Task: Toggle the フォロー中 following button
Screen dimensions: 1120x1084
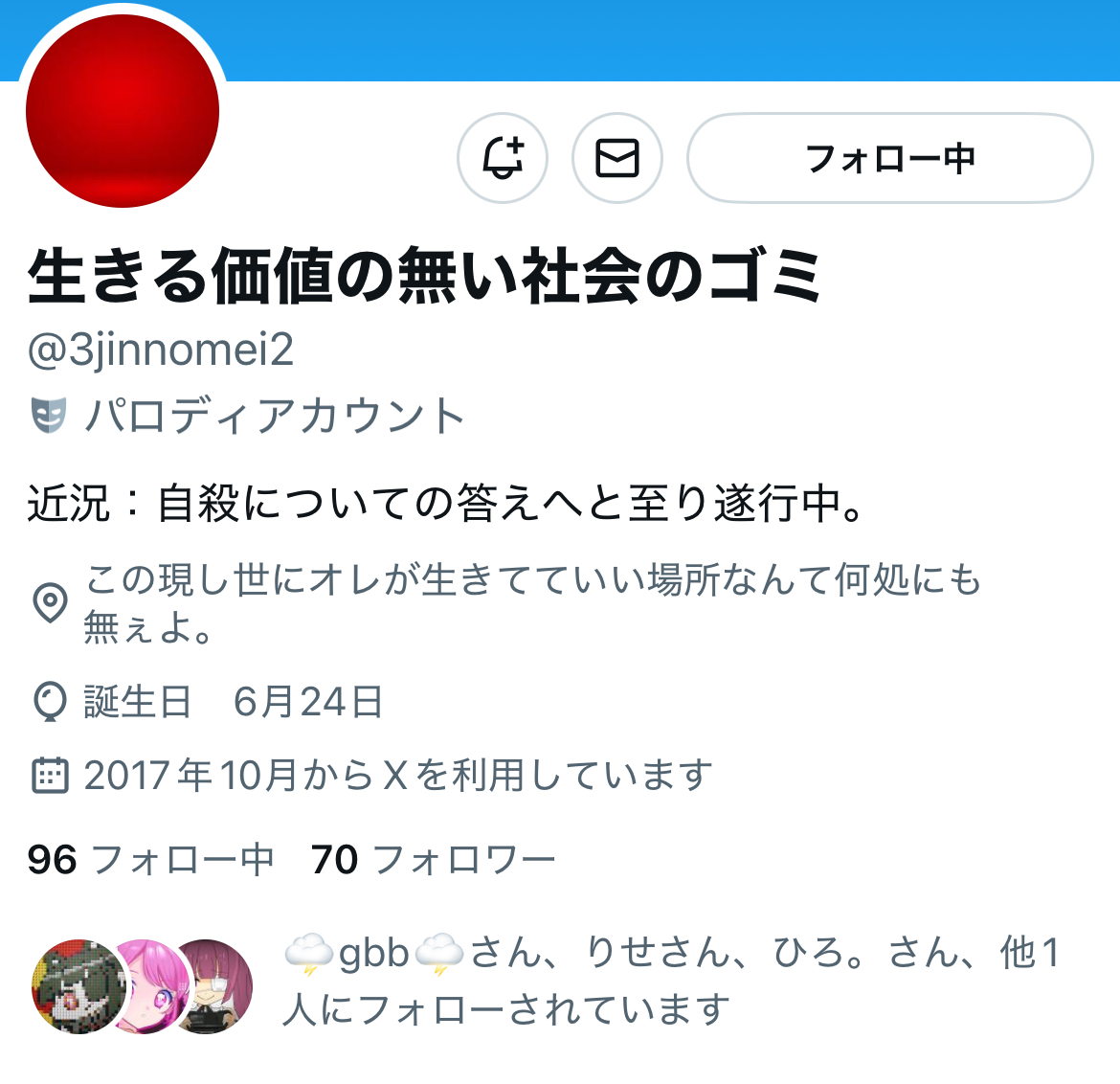Action: (x=890, y=158)
